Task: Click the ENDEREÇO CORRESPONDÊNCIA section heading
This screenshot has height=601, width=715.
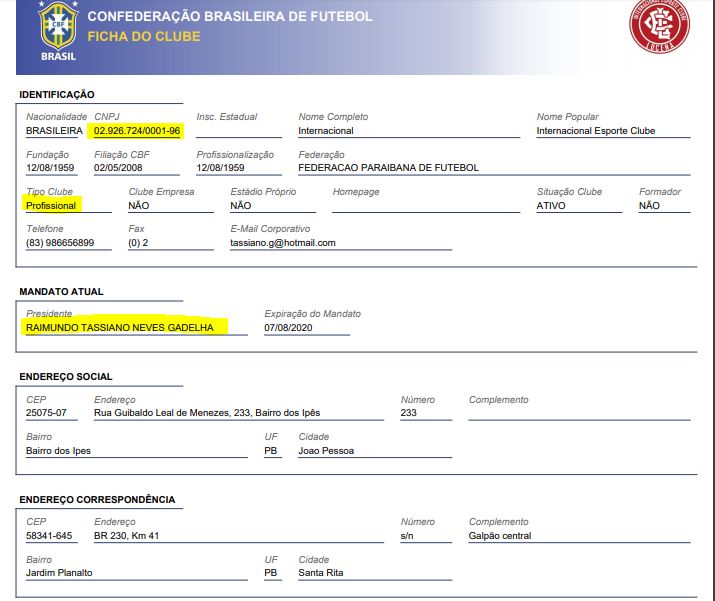Action: (97, 500)
